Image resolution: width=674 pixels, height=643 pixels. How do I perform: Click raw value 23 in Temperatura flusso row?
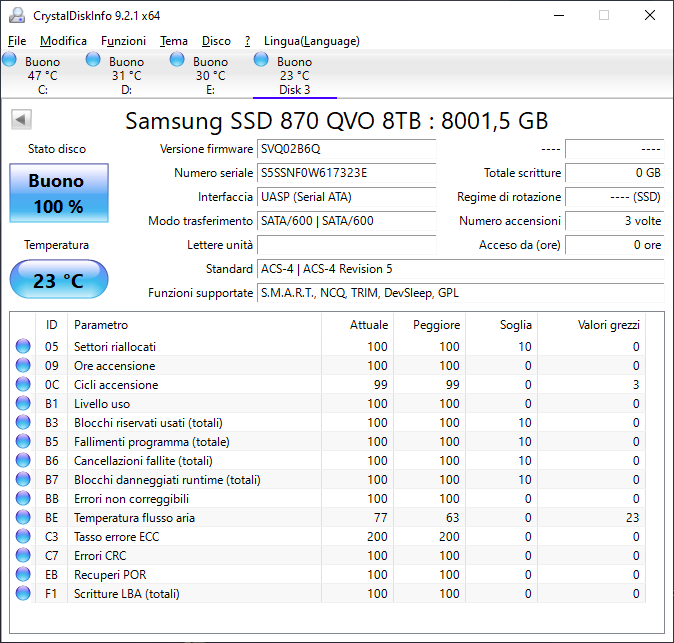point(632,517)
